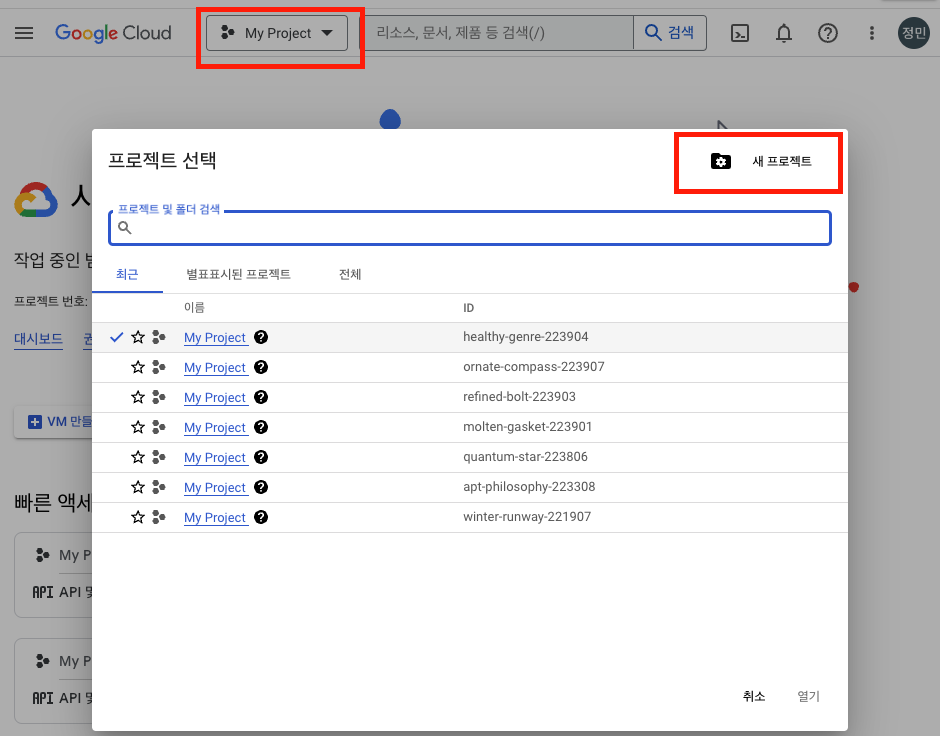Click project type icon in ornate-compass-223907 row

159,367
